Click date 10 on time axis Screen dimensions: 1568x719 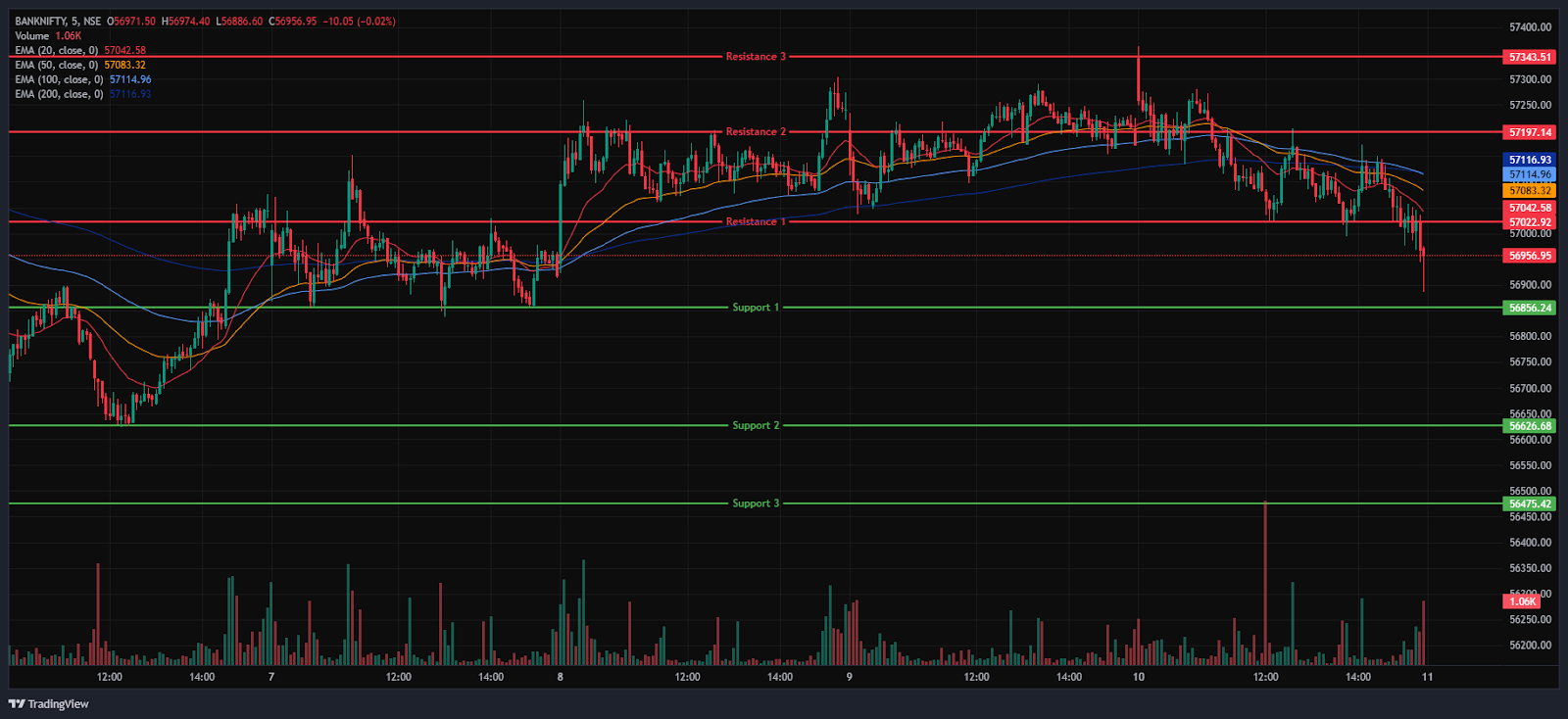(x=1138, y=677)
